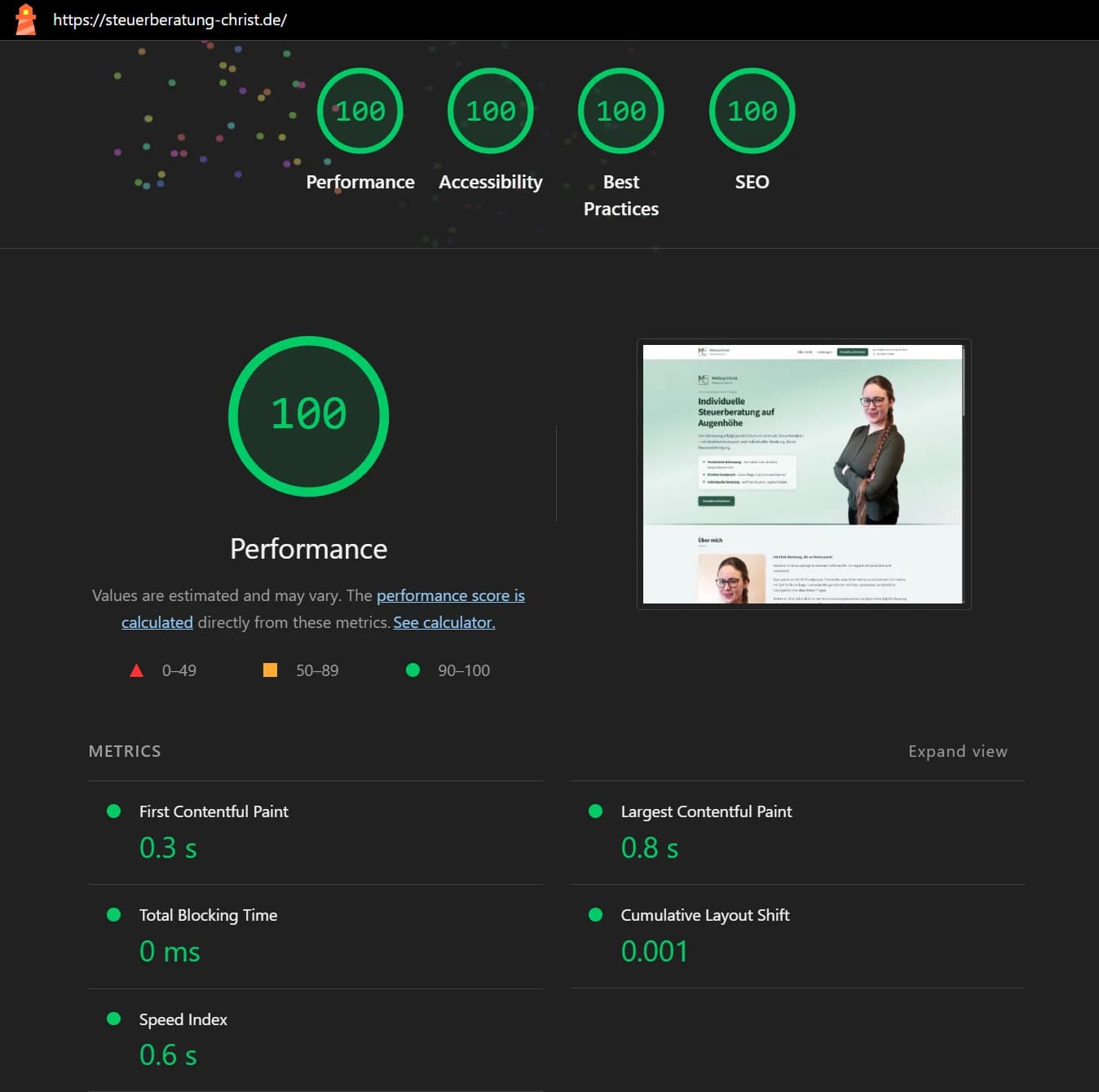
Task: Click the large Performance 100 gauge
Action: point(308,415)
